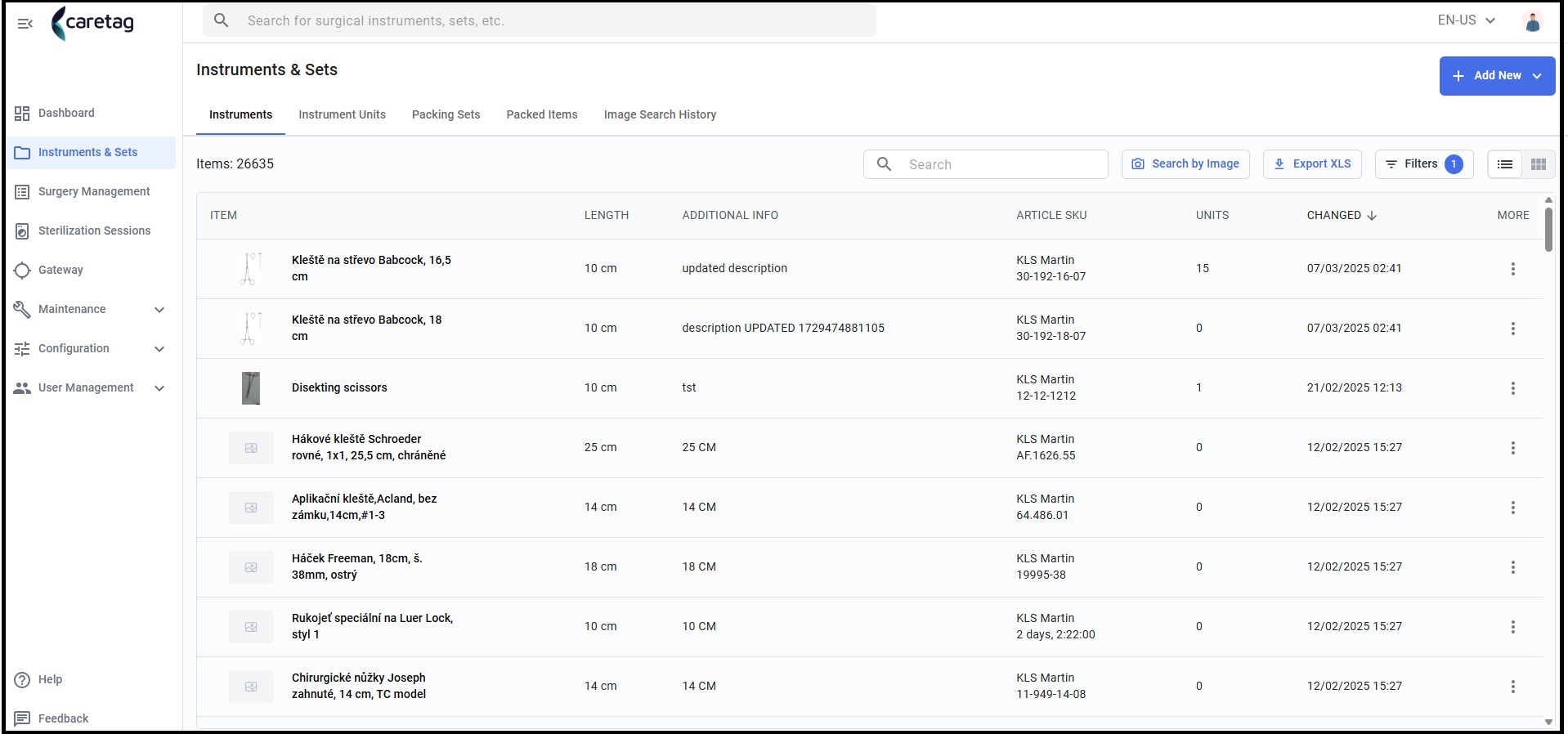Click the Sterilization Sessions icon
1568x734 pixels.
22,231
